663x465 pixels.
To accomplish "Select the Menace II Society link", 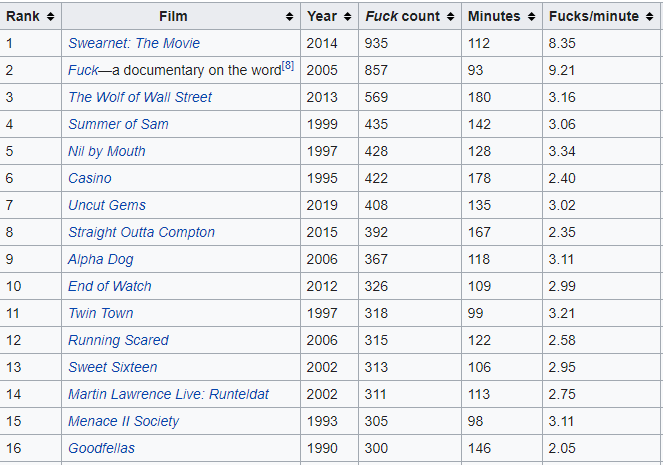I will point(123,421).
